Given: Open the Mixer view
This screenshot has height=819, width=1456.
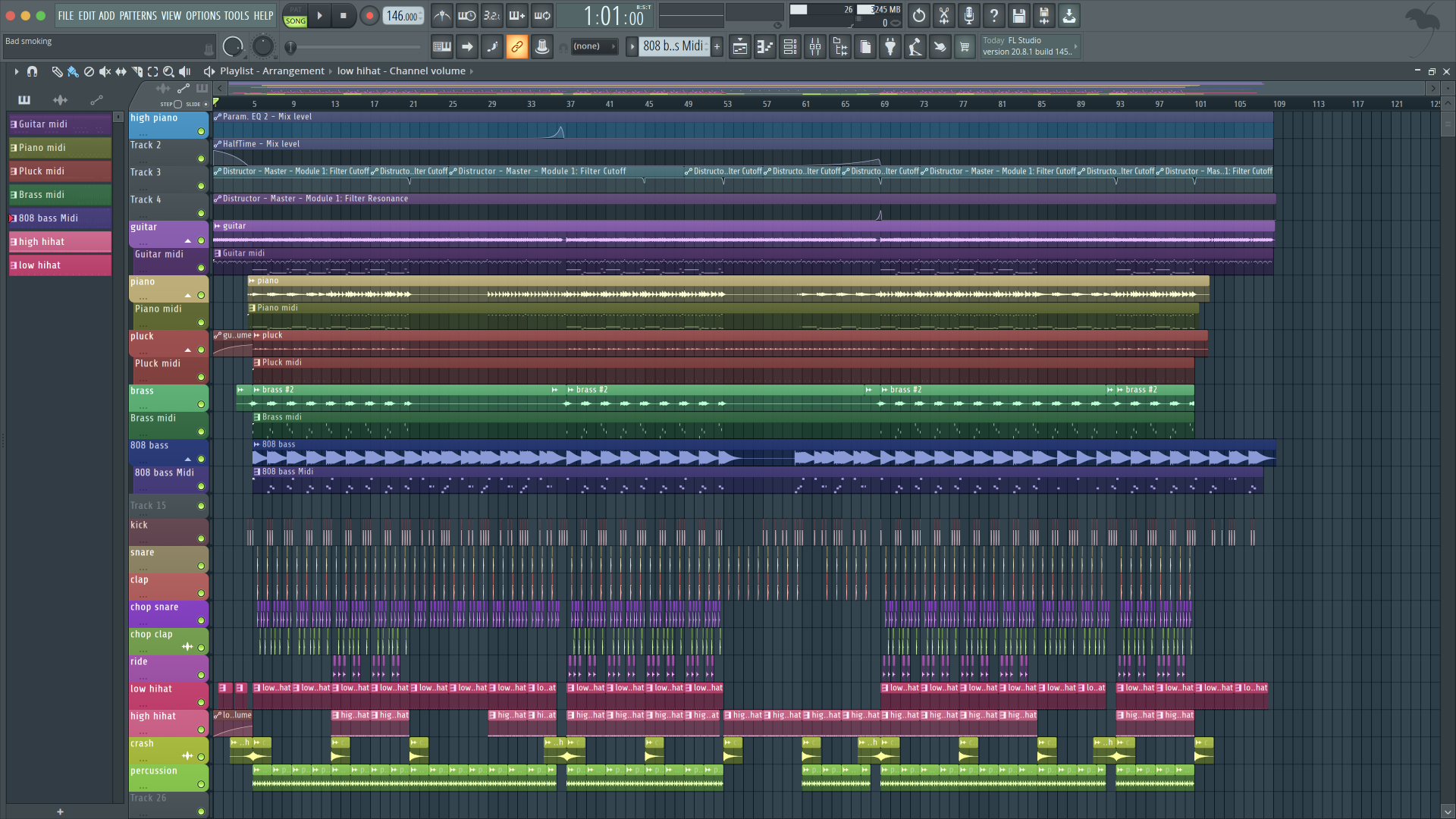Looking at the screenshot, I should click(x=815, y=47).
